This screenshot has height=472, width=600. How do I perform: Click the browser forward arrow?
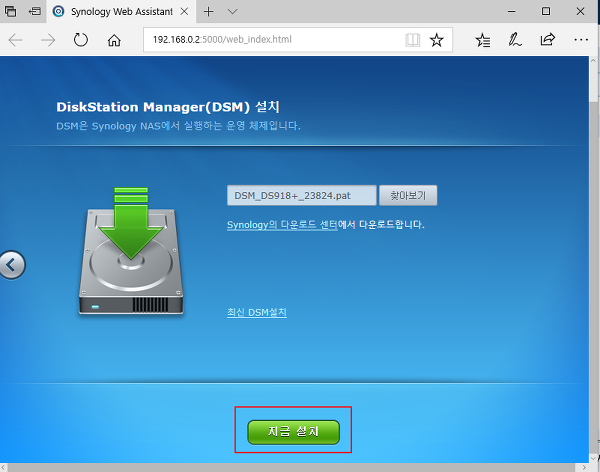48,40
